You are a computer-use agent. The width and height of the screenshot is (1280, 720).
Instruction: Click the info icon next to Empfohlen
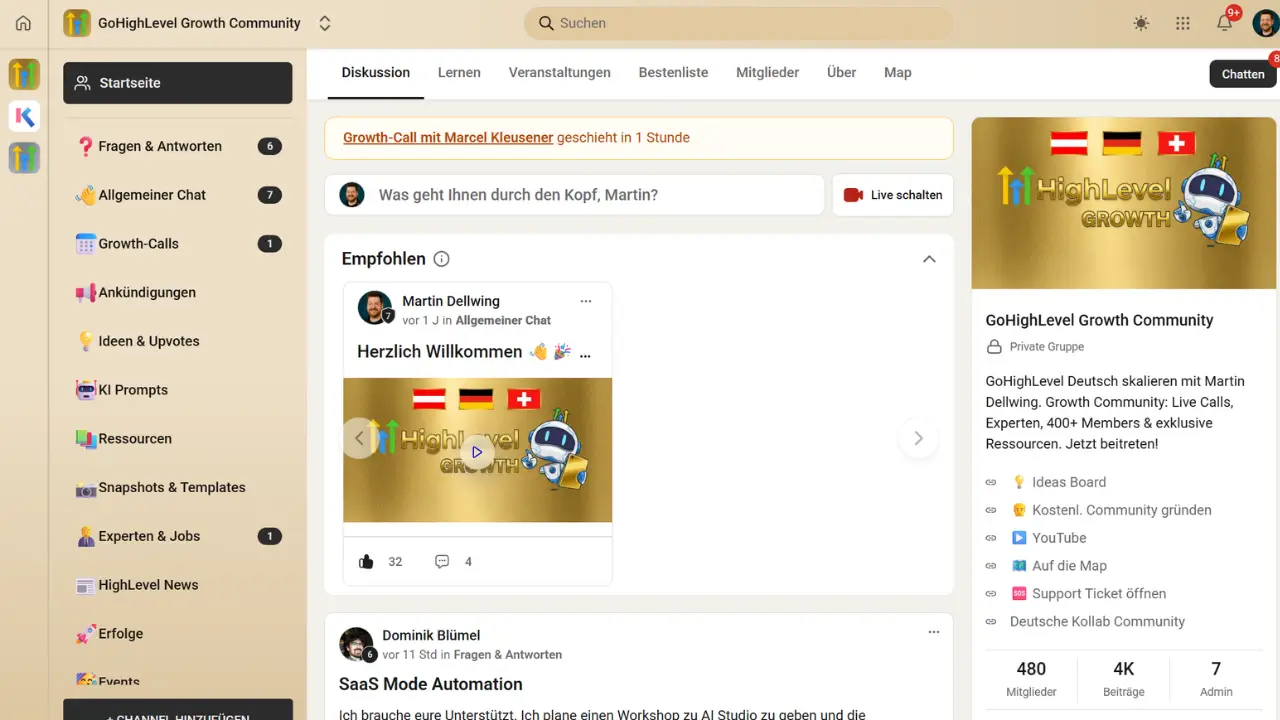(x=441, y=259)
